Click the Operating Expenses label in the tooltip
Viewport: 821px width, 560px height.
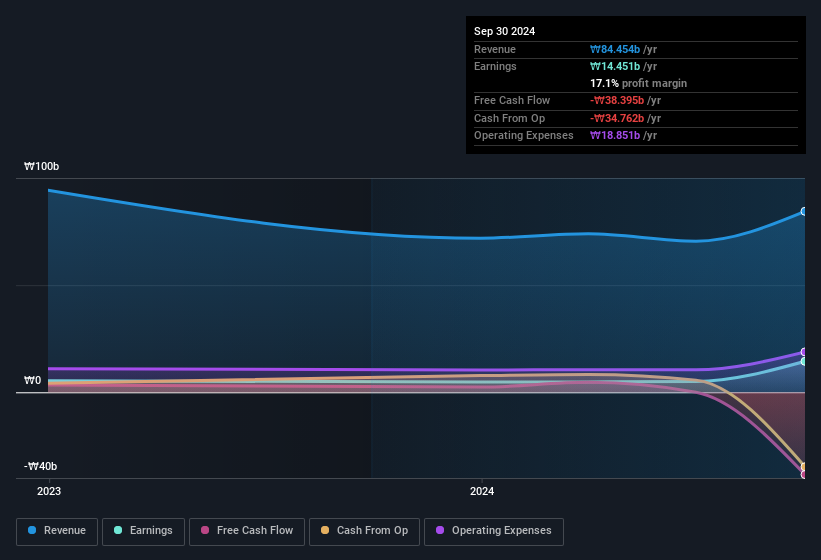(524, 136)
